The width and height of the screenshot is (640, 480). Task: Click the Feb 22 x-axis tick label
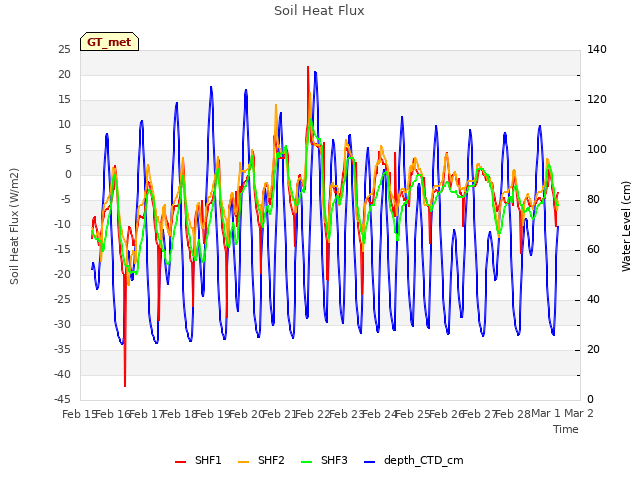click(x=313, y=414)
